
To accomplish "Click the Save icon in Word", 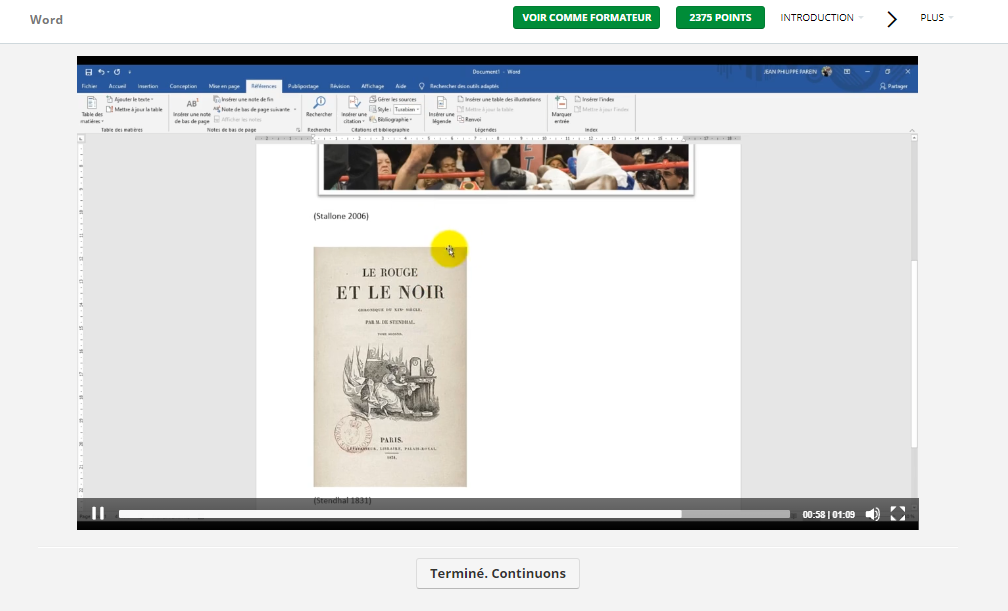I will (x=89, y=72).
